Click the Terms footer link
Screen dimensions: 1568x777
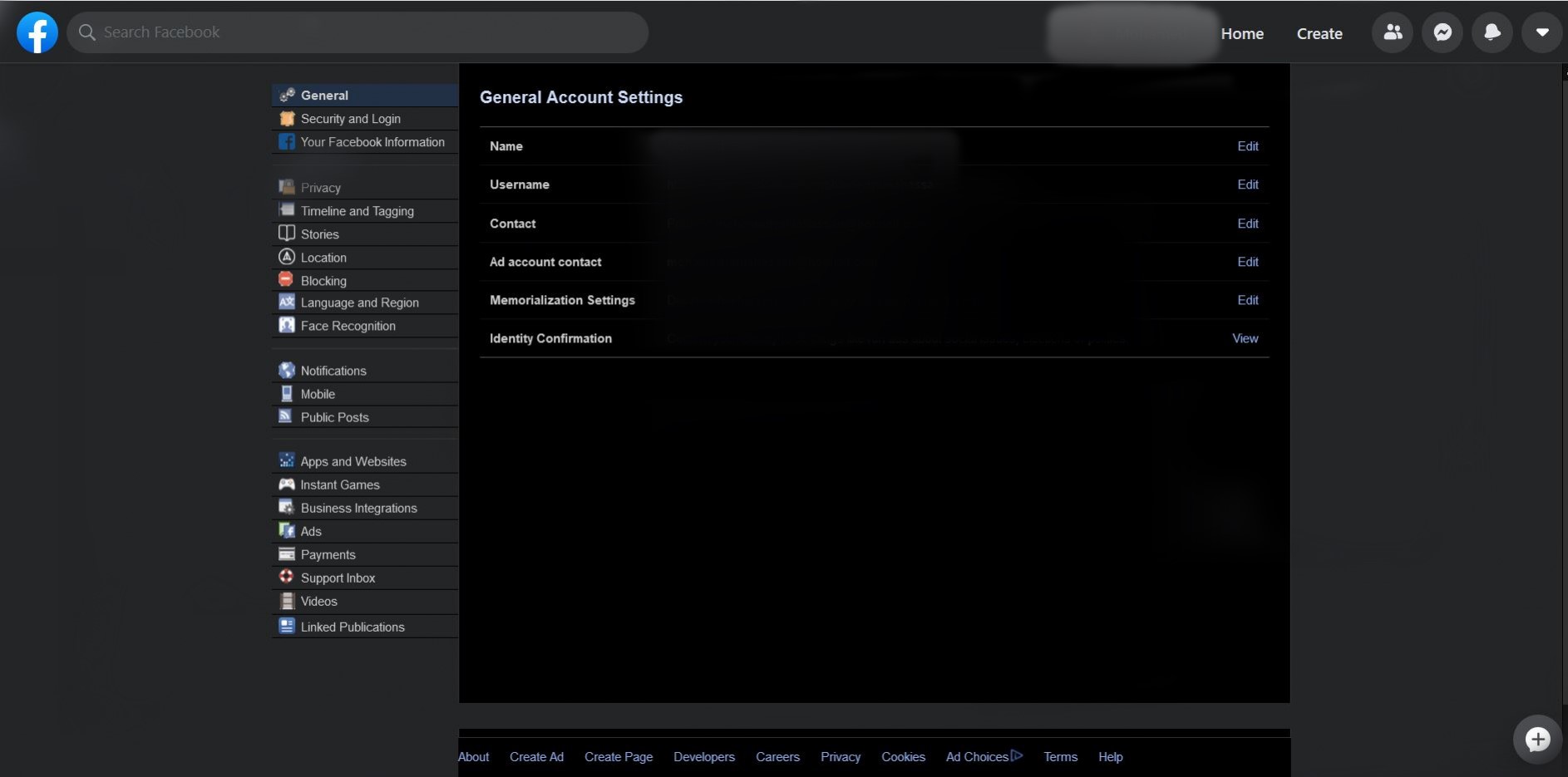[1060, 757]
